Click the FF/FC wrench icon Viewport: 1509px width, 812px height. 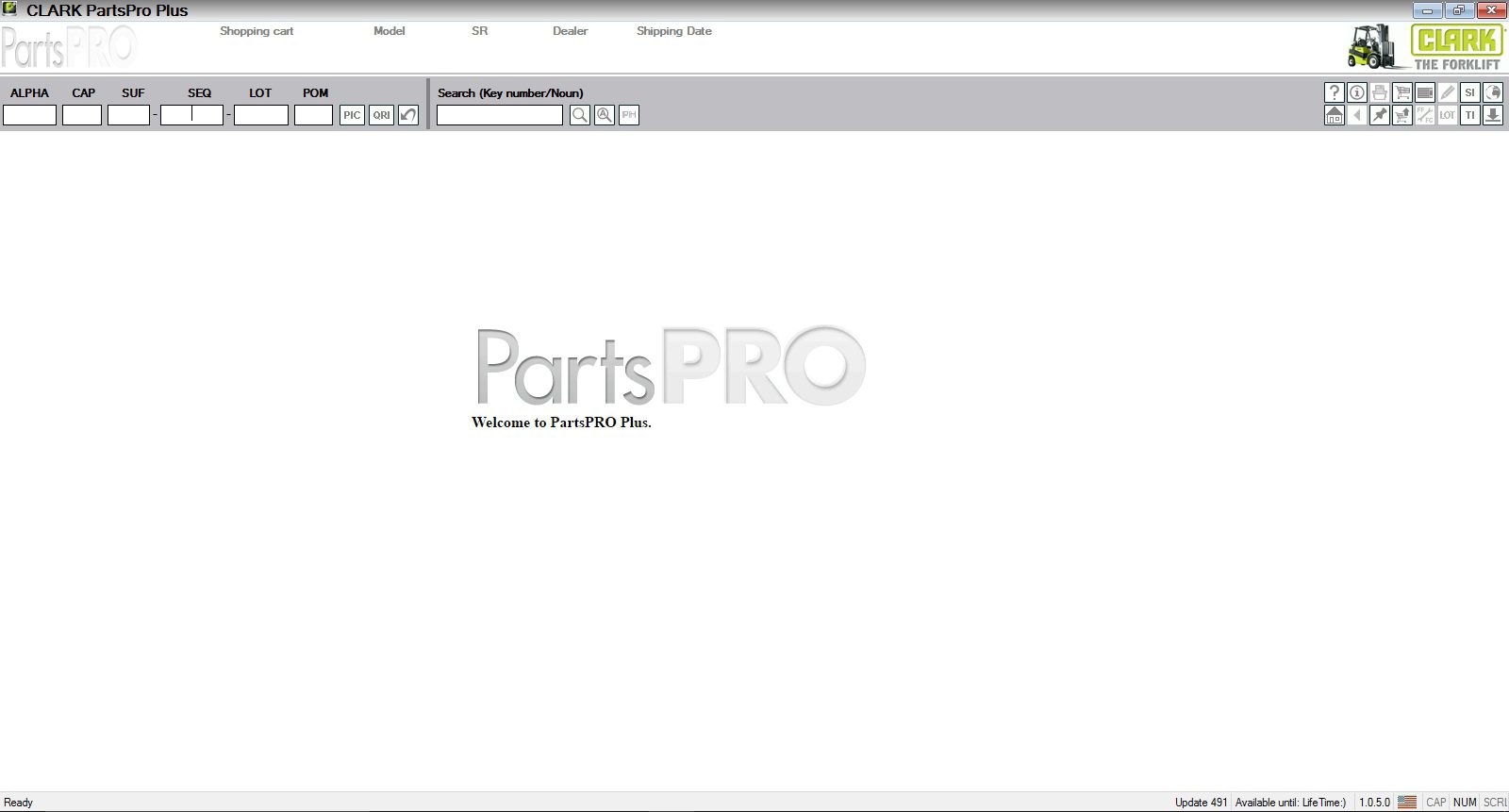coord(1424,115)
